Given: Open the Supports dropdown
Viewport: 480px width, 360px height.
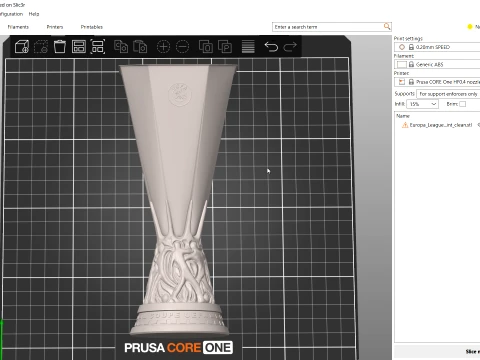Looking at the screenshot, I should click(x=448, y=94).
